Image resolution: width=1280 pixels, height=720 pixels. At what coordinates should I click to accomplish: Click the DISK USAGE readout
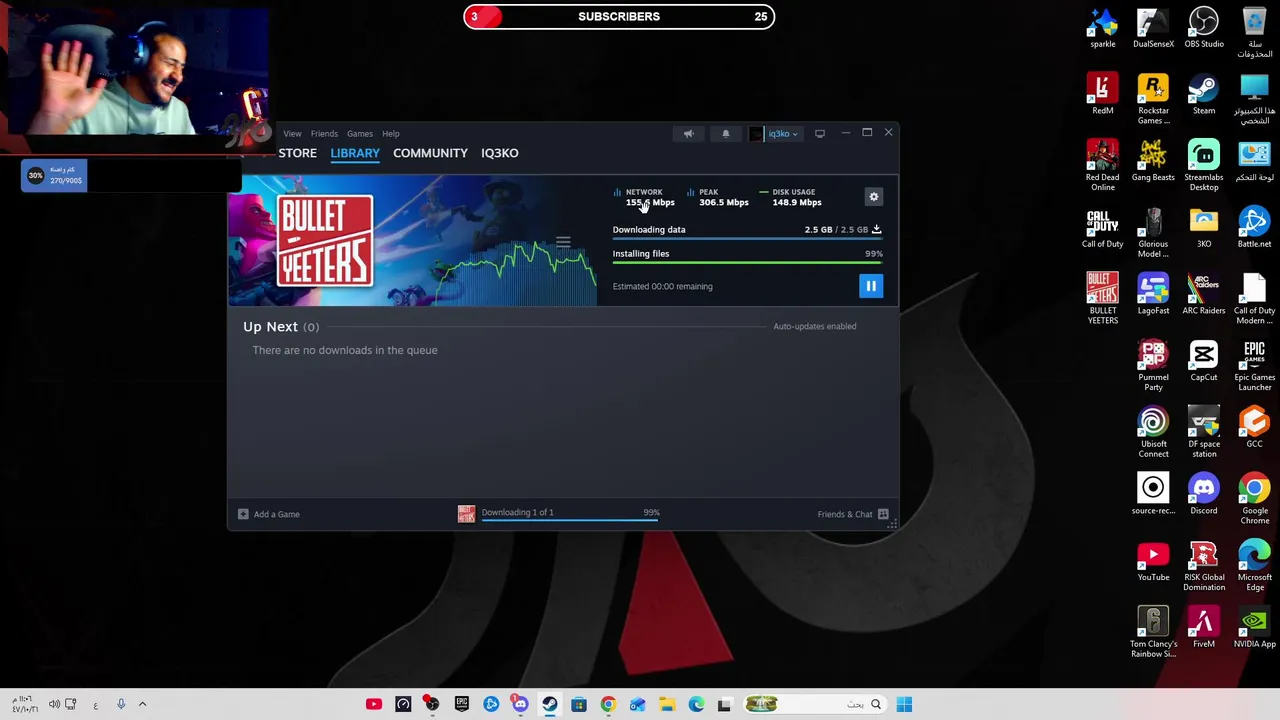point(791,197)
